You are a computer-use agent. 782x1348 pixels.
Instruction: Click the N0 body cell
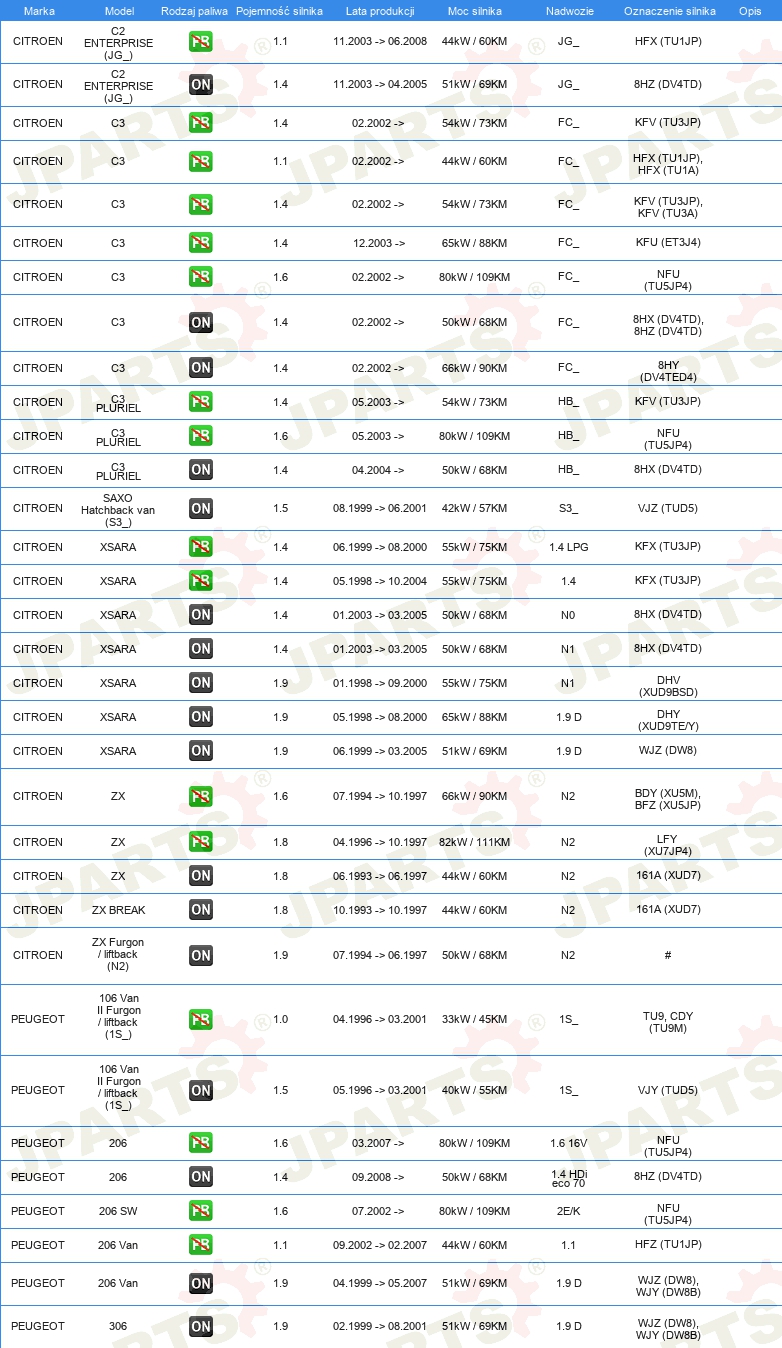click(568, 615)
